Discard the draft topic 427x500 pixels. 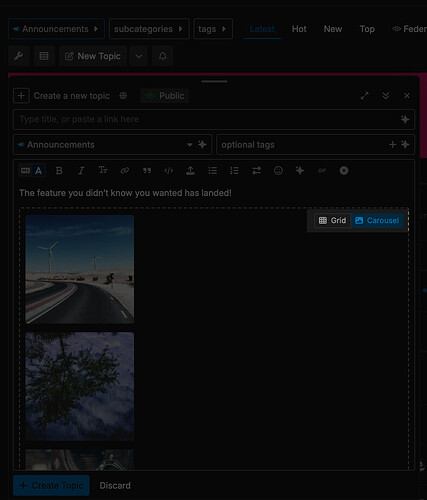(115, 485)
